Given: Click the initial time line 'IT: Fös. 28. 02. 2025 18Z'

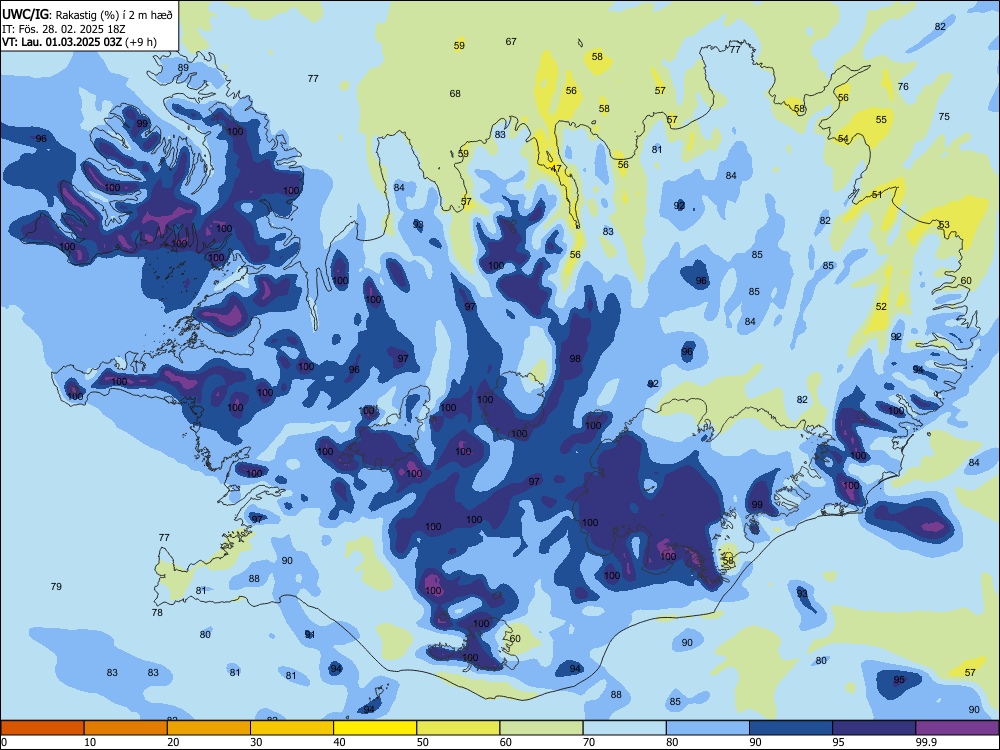Looking at the screenshot, I should (64, 29).
